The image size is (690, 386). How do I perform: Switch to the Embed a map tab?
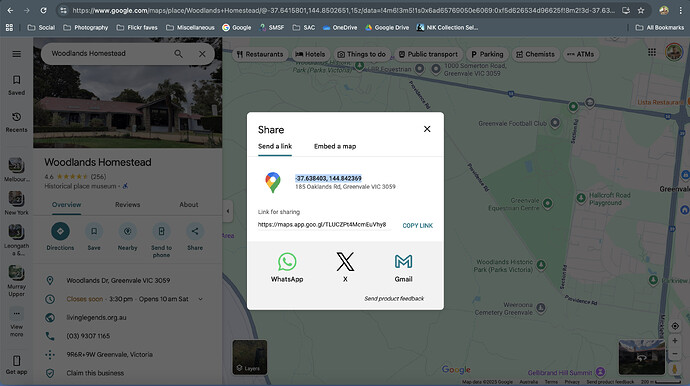[x=335, y=146]
